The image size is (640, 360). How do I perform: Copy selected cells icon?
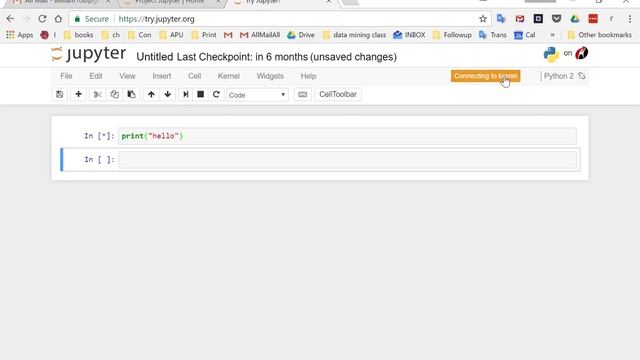coord(114,94)
